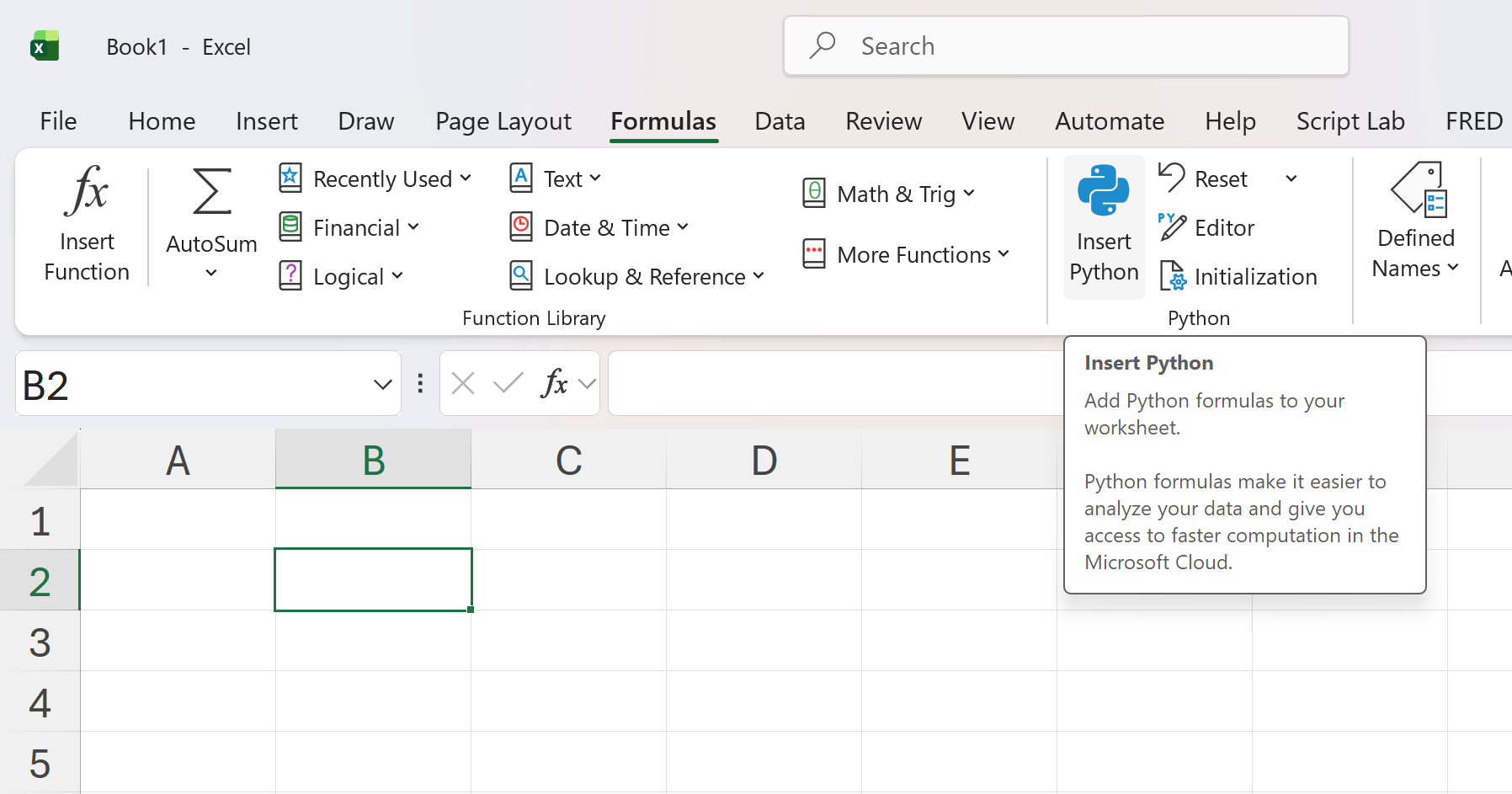Switch to the Home tab
This screenshot has width=1512, height=794.
[162, 121]
